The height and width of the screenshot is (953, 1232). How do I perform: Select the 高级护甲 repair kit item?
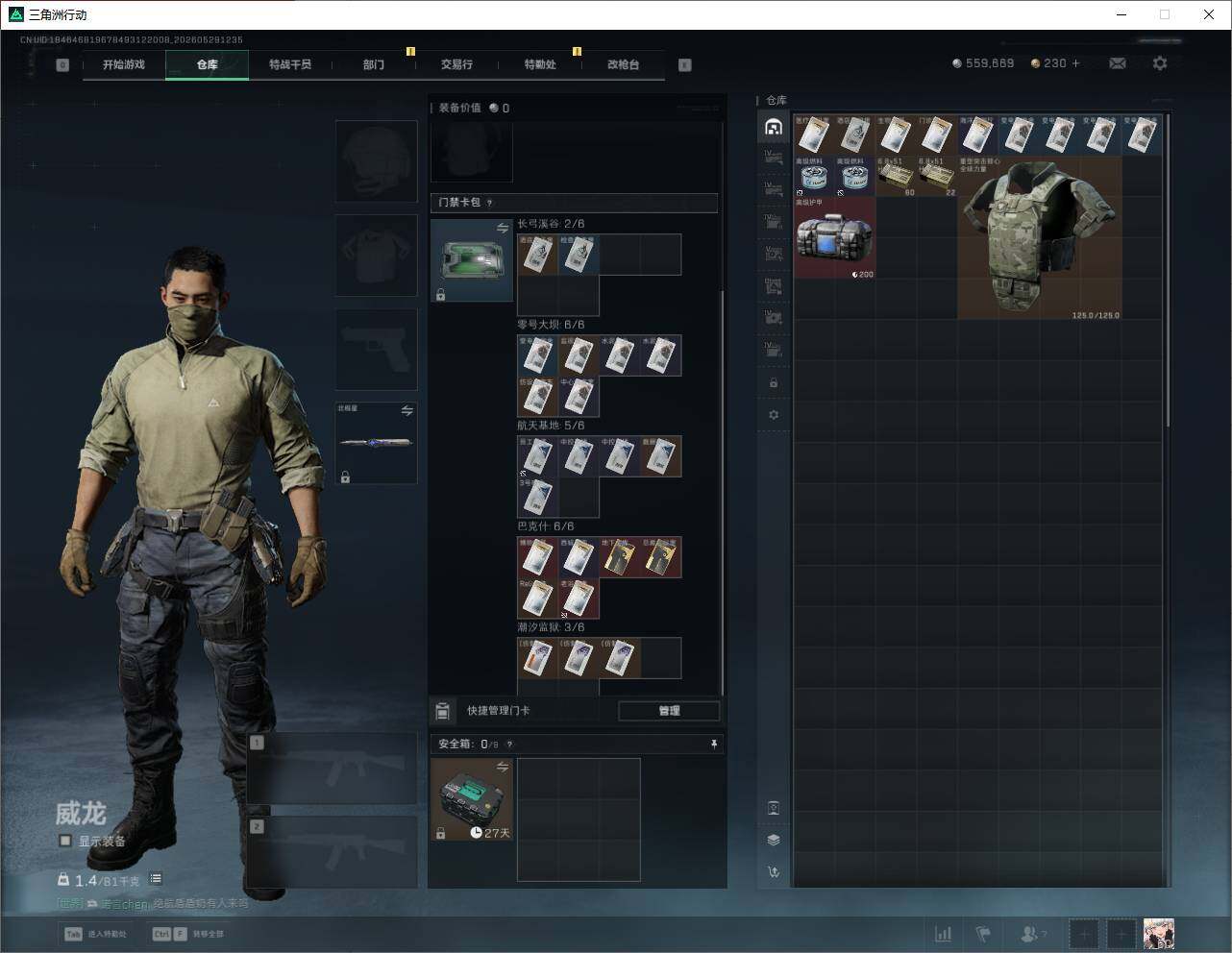coord(834,237)
